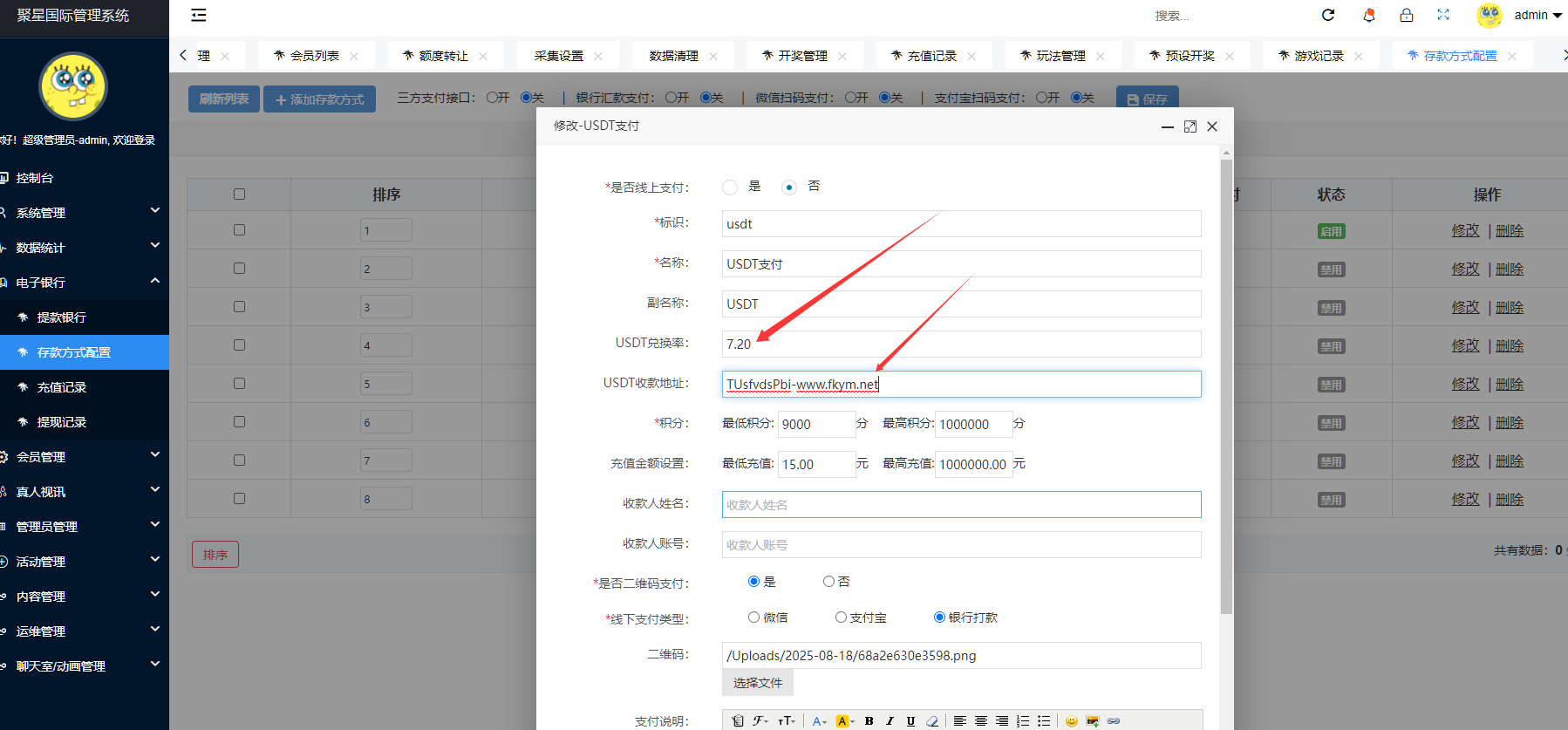Click the lock screen icon

coord(1407,15)
